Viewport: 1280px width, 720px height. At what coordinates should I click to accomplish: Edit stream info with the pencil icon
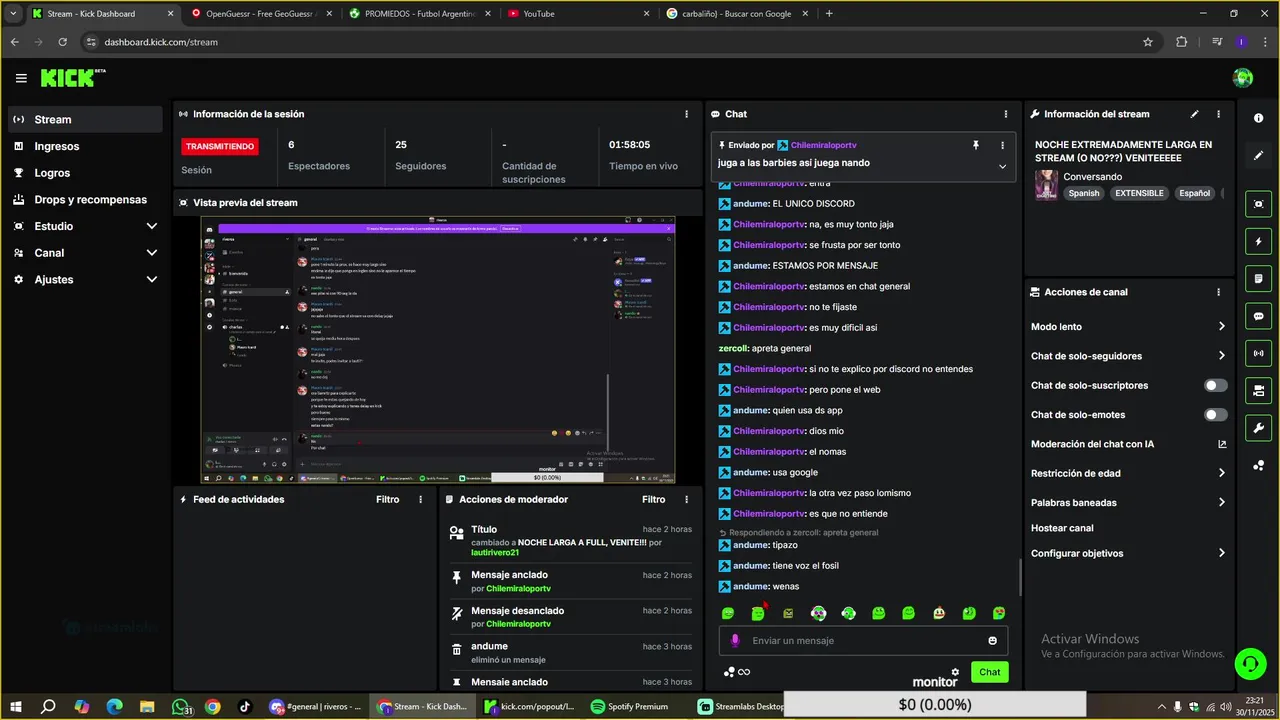1194,114
